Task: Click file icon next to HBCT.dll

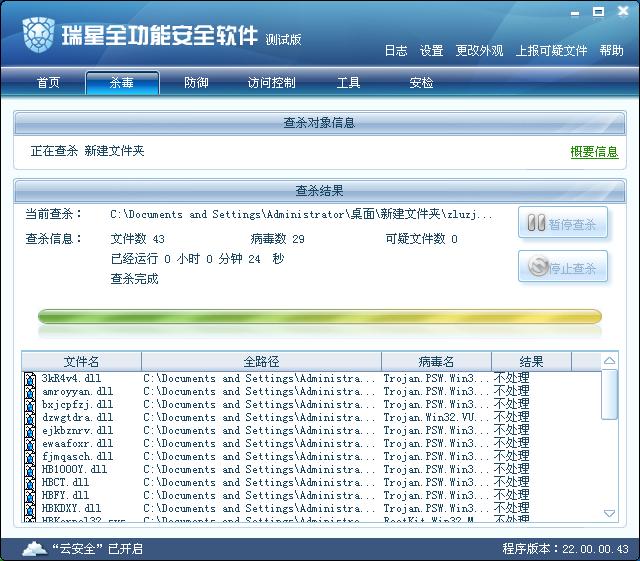Action: (29, 483)
